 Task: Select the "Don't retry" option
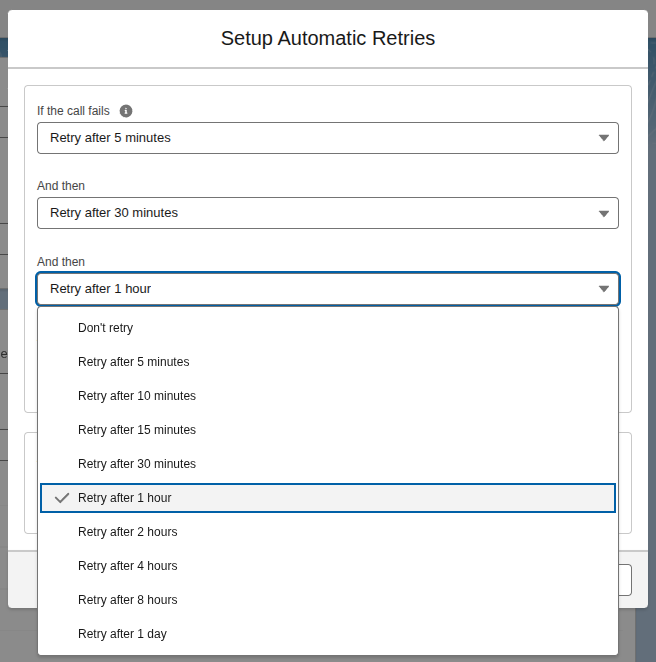point(105,328)
